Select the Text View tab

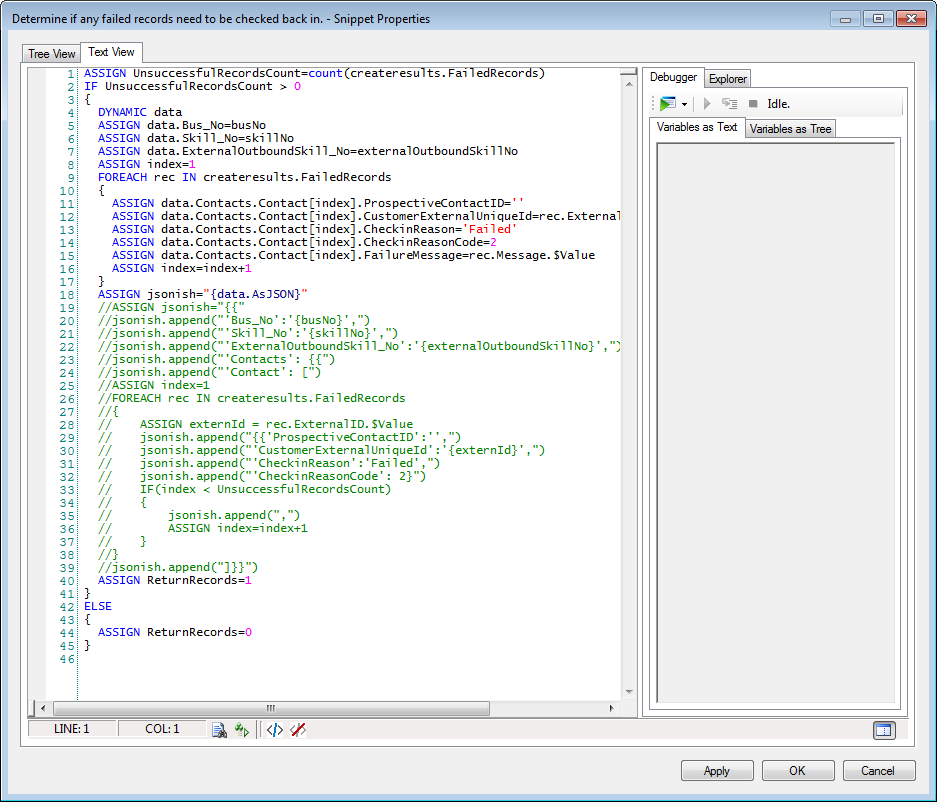point(111,52)
